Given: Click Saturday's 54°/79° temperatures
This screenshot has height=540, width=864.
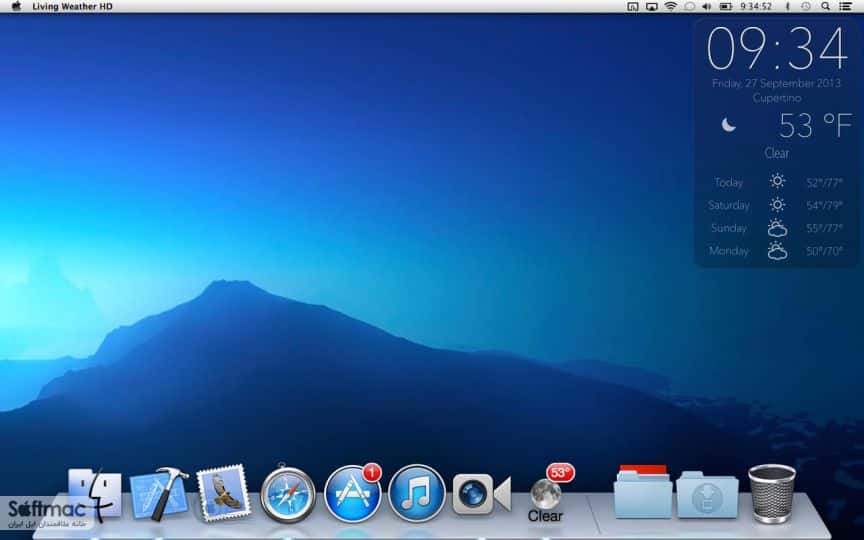Looking at the screenshot, I should (824, 206).
